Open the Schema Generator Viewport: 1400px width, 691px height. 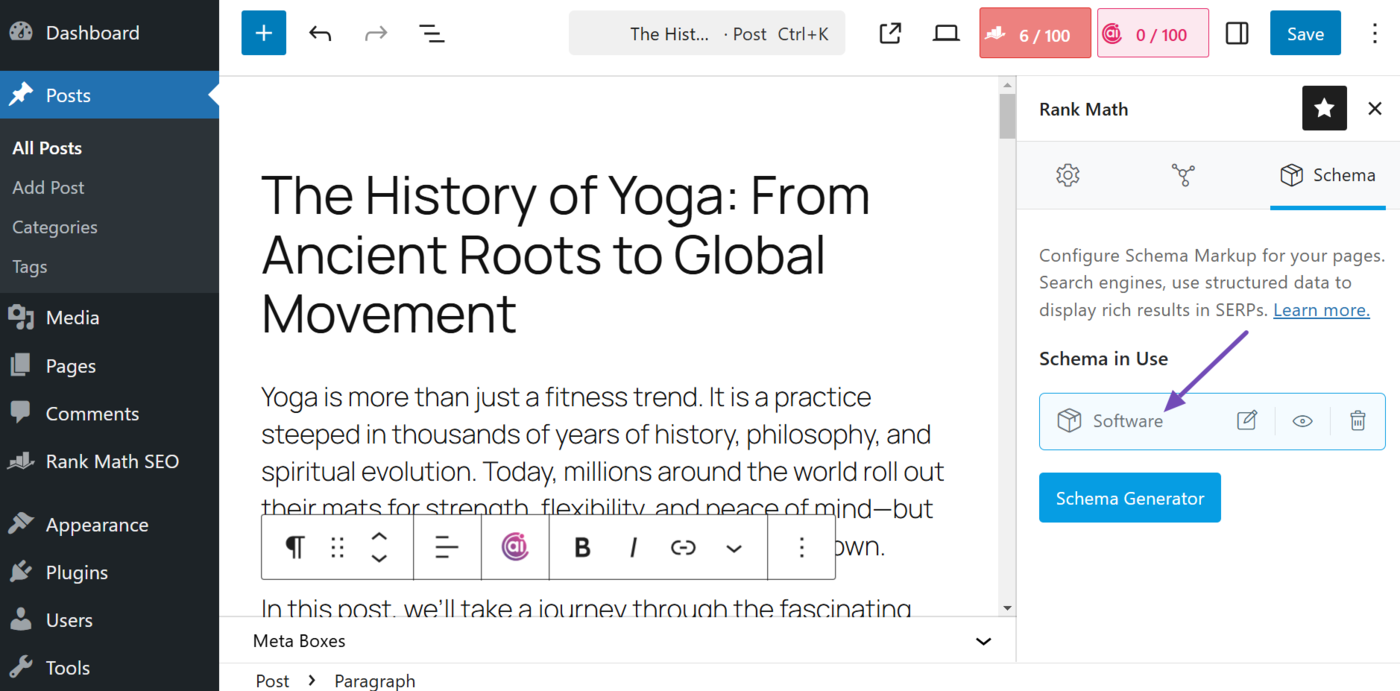(1130, 498)
